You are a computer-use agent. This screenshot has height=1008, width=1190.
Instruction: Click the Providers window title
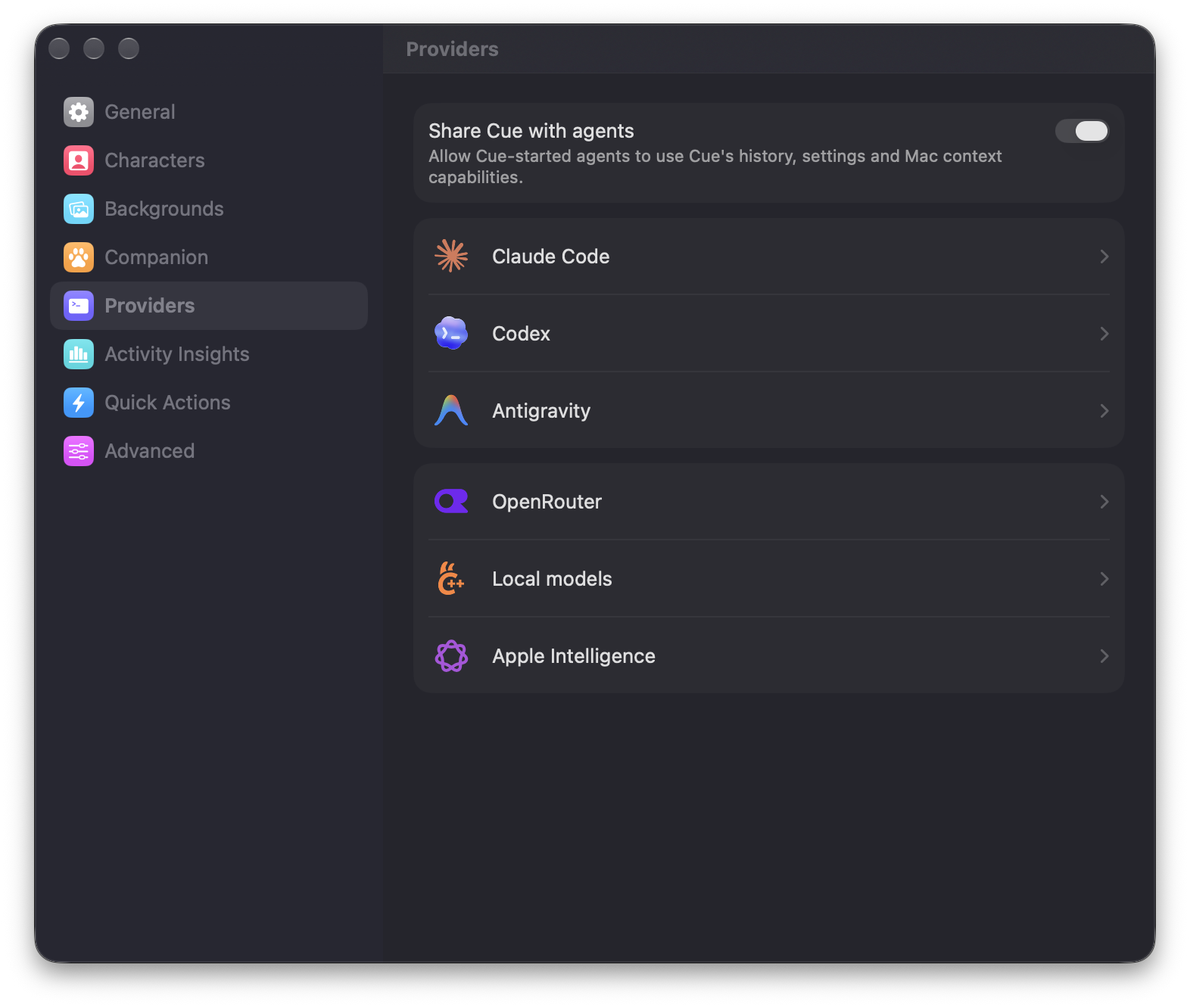pyautogui.click(x=453, y=49)
